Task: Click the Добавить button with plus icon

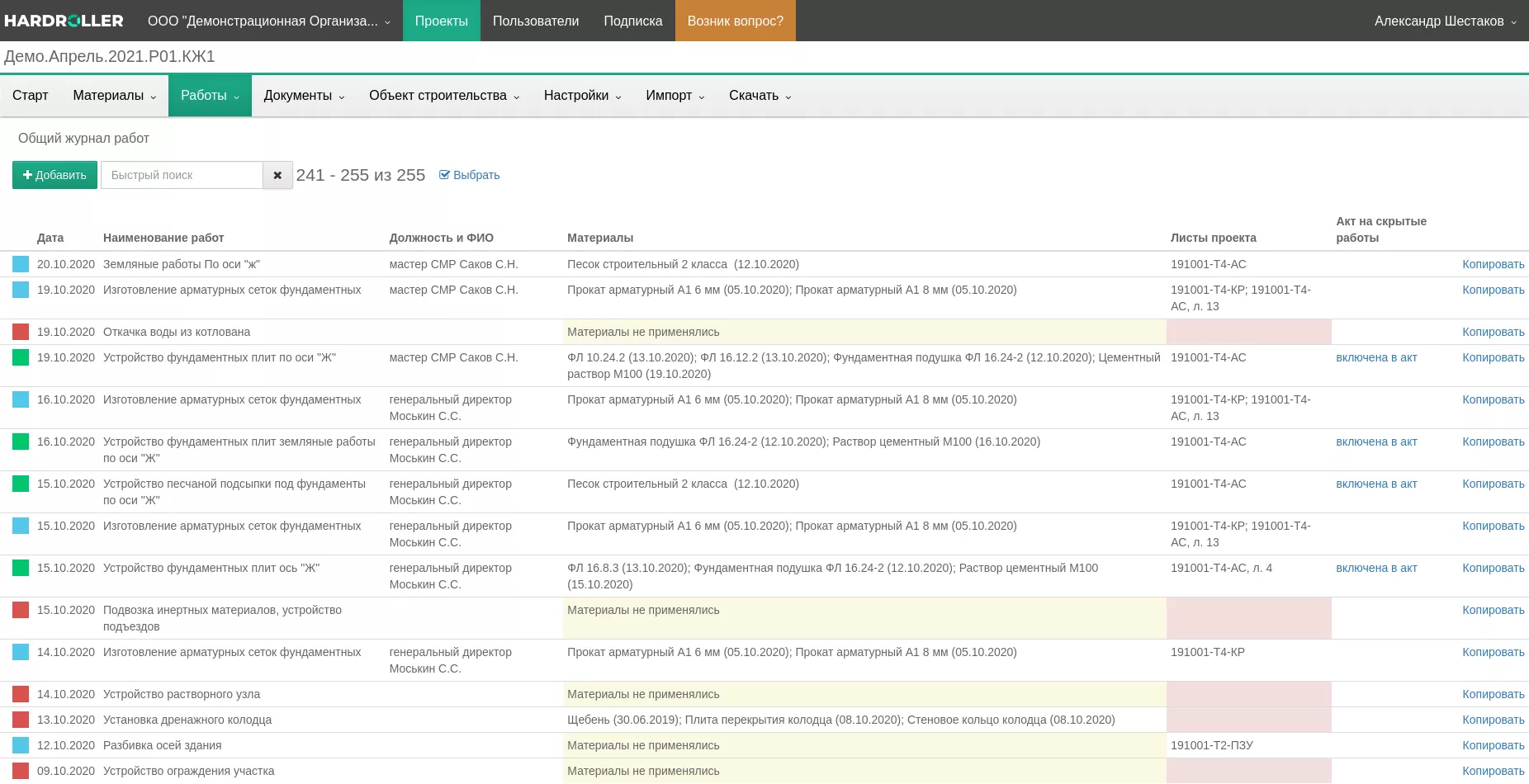Action: tap(54, 175)
